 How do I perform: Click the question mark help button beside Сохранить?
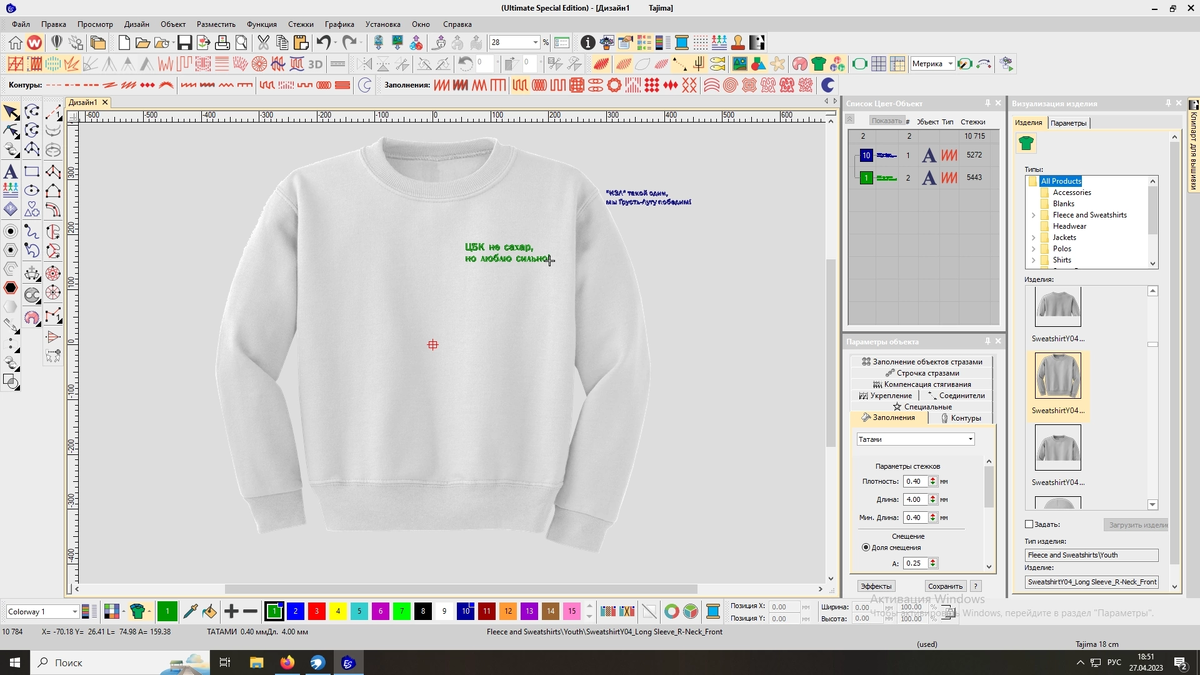tap(976, 586)
